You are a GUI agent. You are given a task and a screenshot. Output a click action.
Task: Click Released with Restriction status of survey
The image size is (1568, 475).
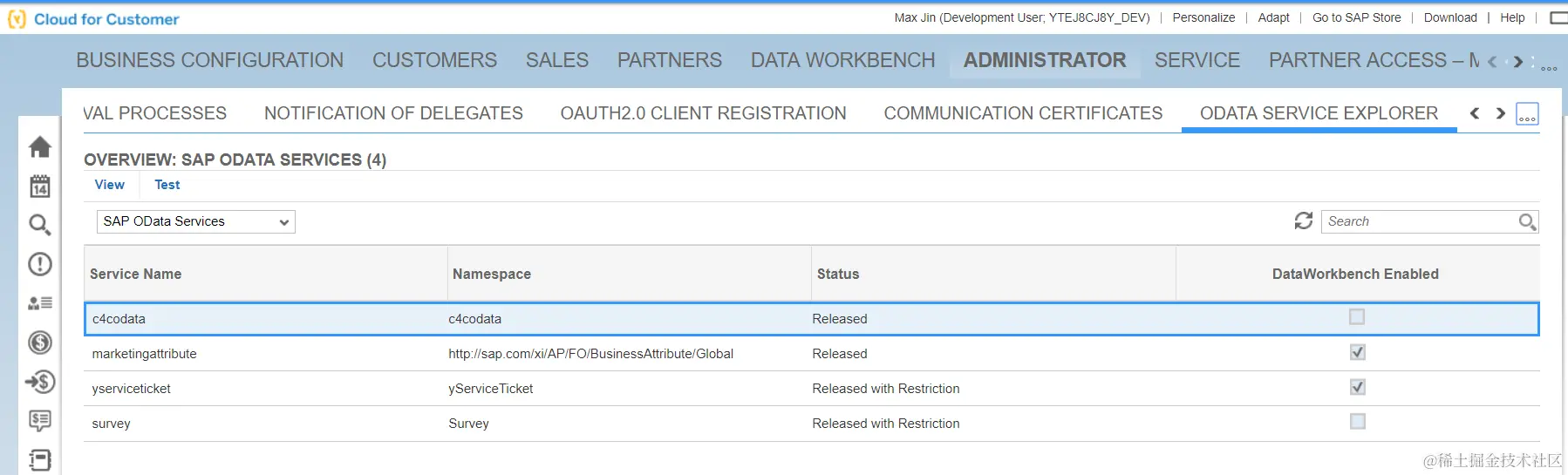885,424
